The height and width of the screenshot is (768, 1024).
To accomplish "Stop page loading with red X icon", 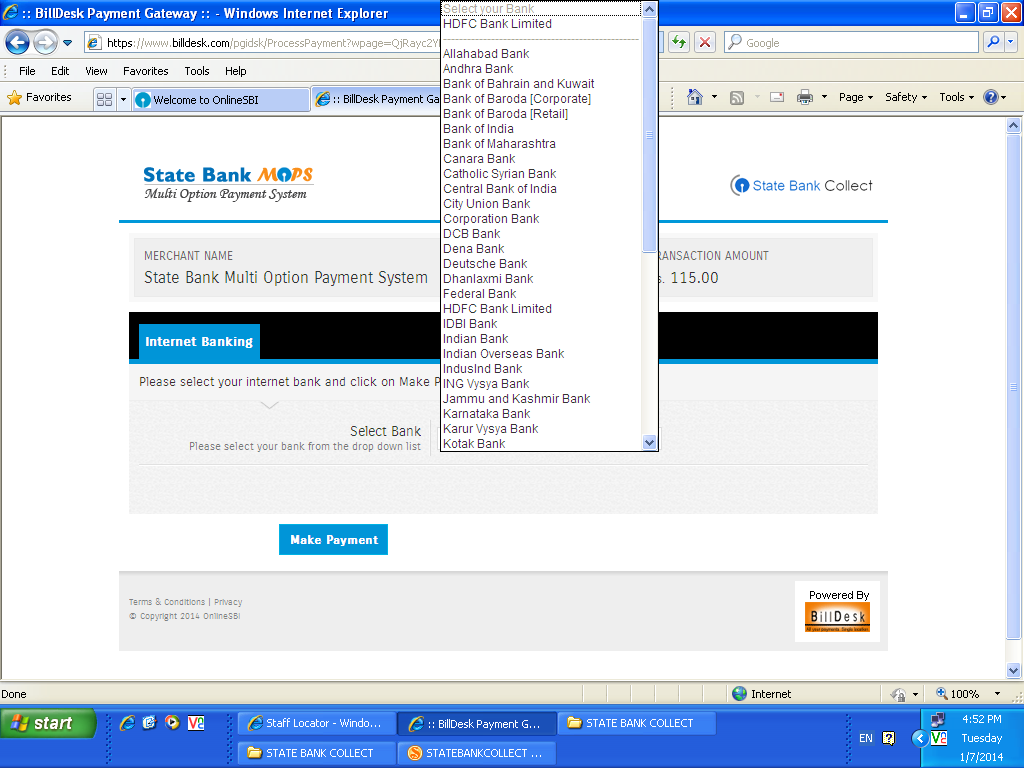I will tap(705, 42).
